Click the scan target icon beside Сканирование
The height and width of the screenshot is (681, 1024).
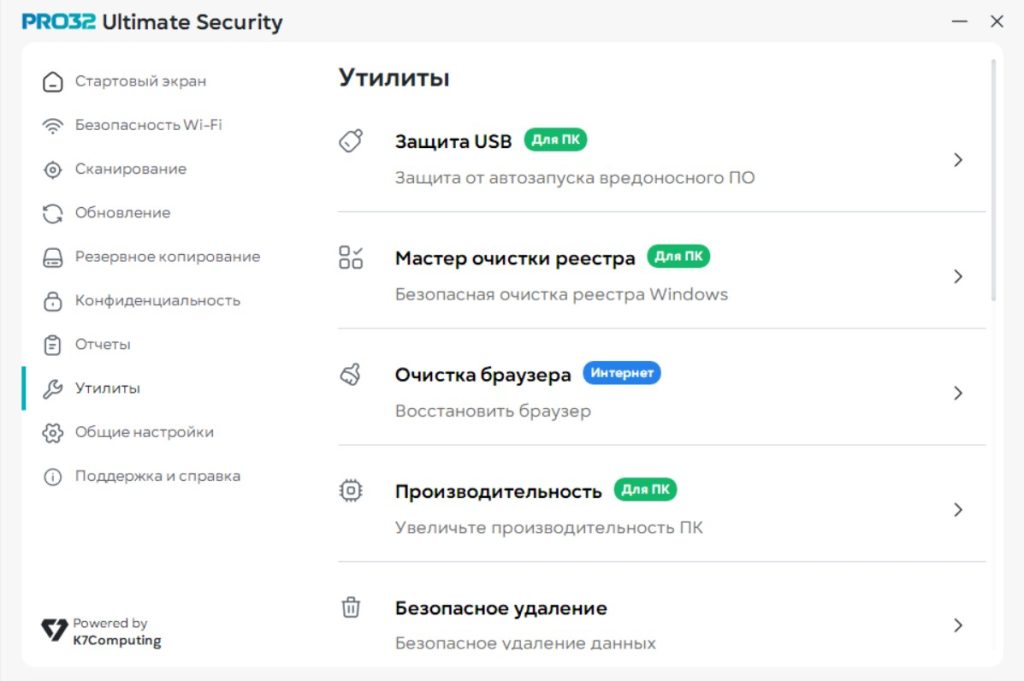[x=52, y=170]
